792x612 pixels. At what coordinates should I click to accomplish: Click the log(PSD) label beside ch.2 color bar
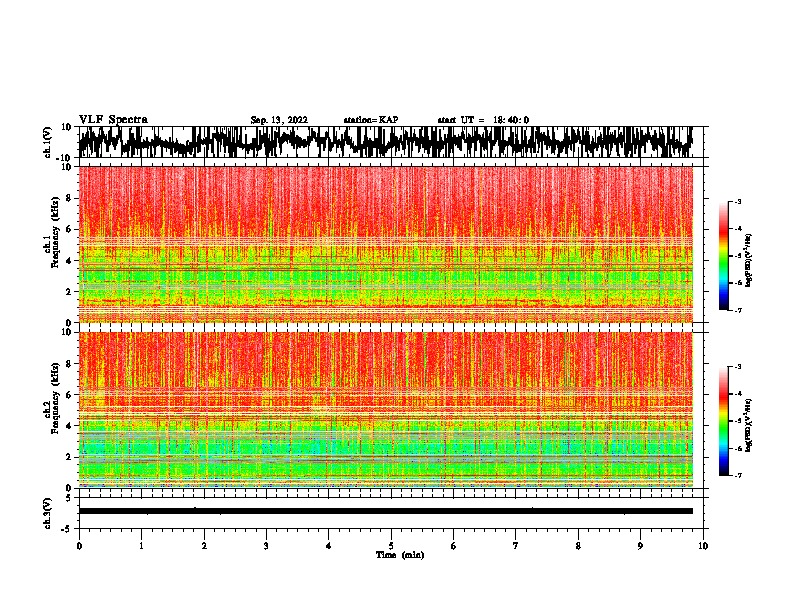point(749,425)
